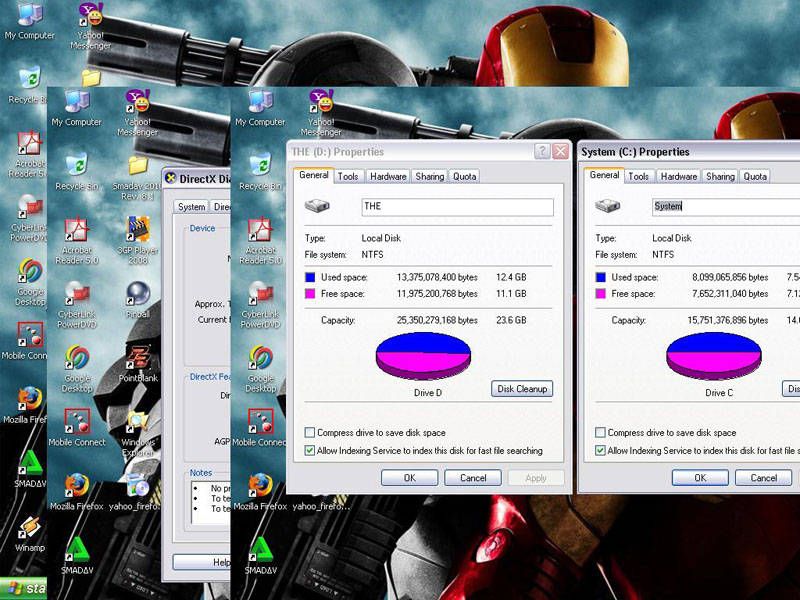Select the System tab in the DirectX window
The width and height of the screenshot is (800, 600).
pos(191,207)
